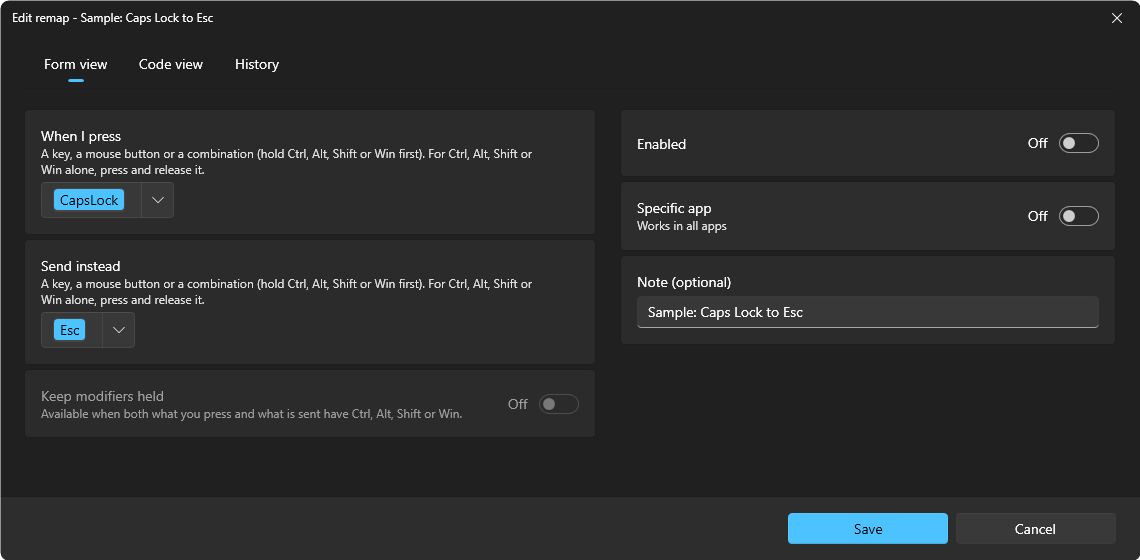Viewport: 1140px width, 560px height.
Task: Close the Edit remap dialog
Action: coord(1117,18)
